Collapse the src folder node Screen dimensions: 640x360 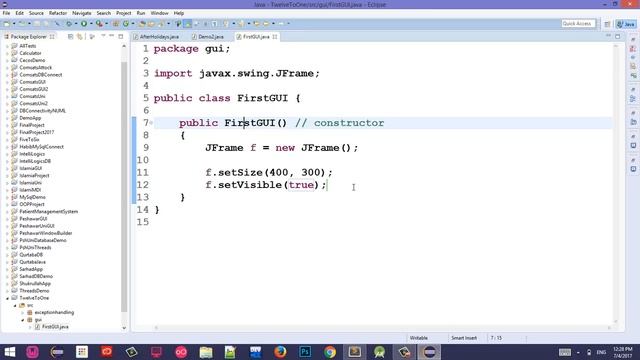tap(15, 305)
